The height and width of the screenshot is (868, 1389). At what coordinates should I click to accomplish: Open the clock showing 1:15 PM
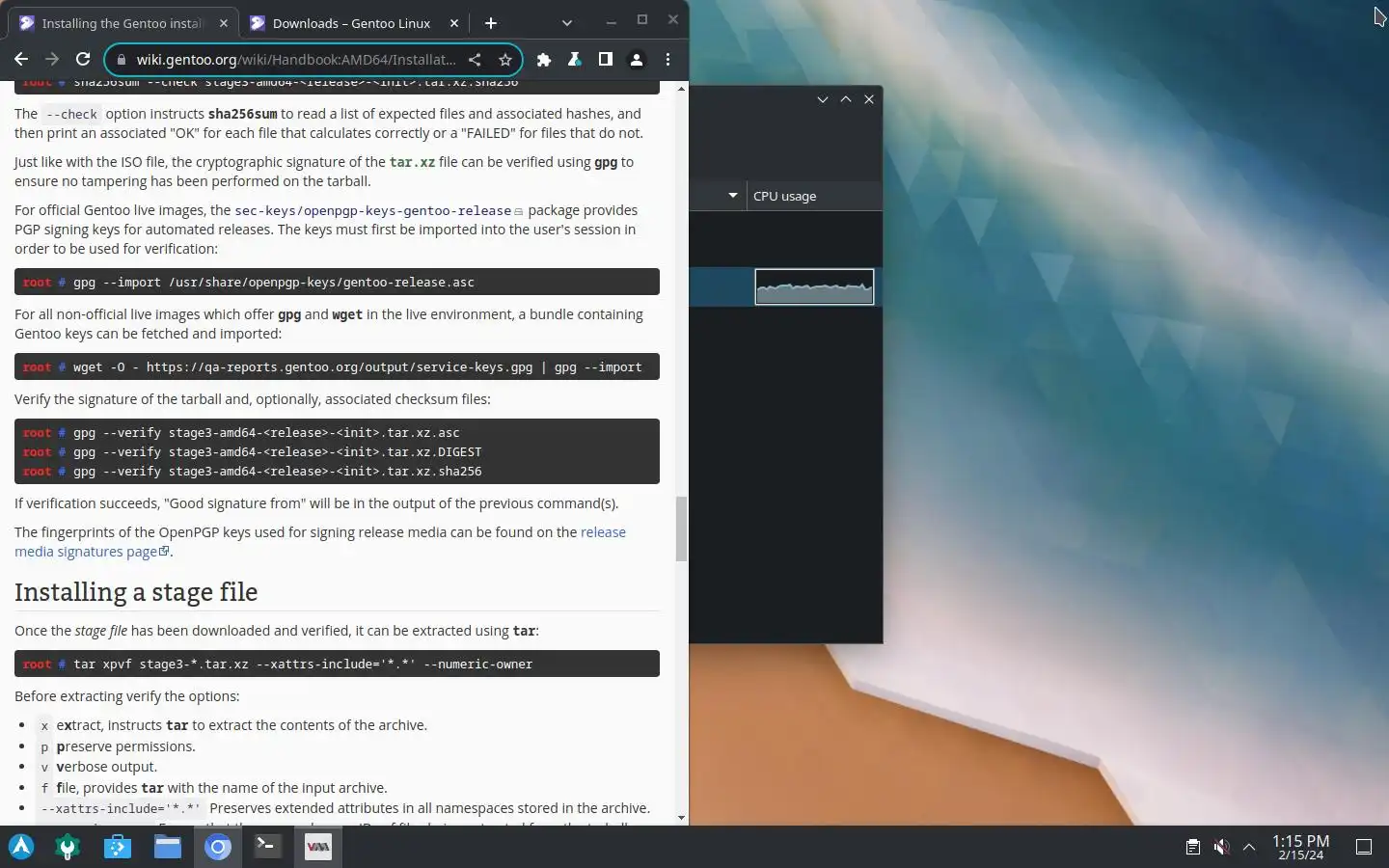point(1300,847)
